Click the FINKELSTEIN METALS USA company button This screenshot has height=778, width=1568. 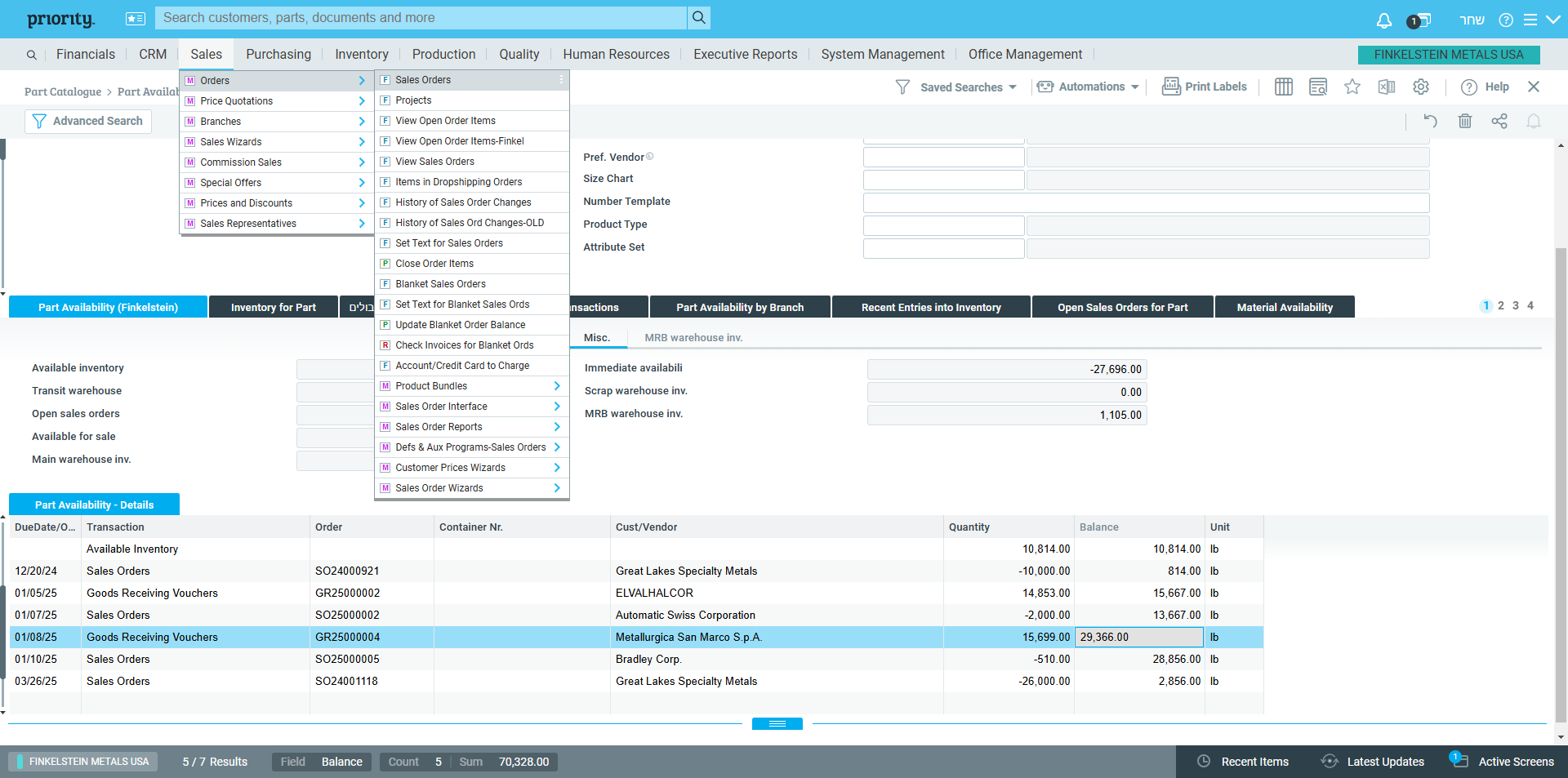click(x=1449, y=54)
